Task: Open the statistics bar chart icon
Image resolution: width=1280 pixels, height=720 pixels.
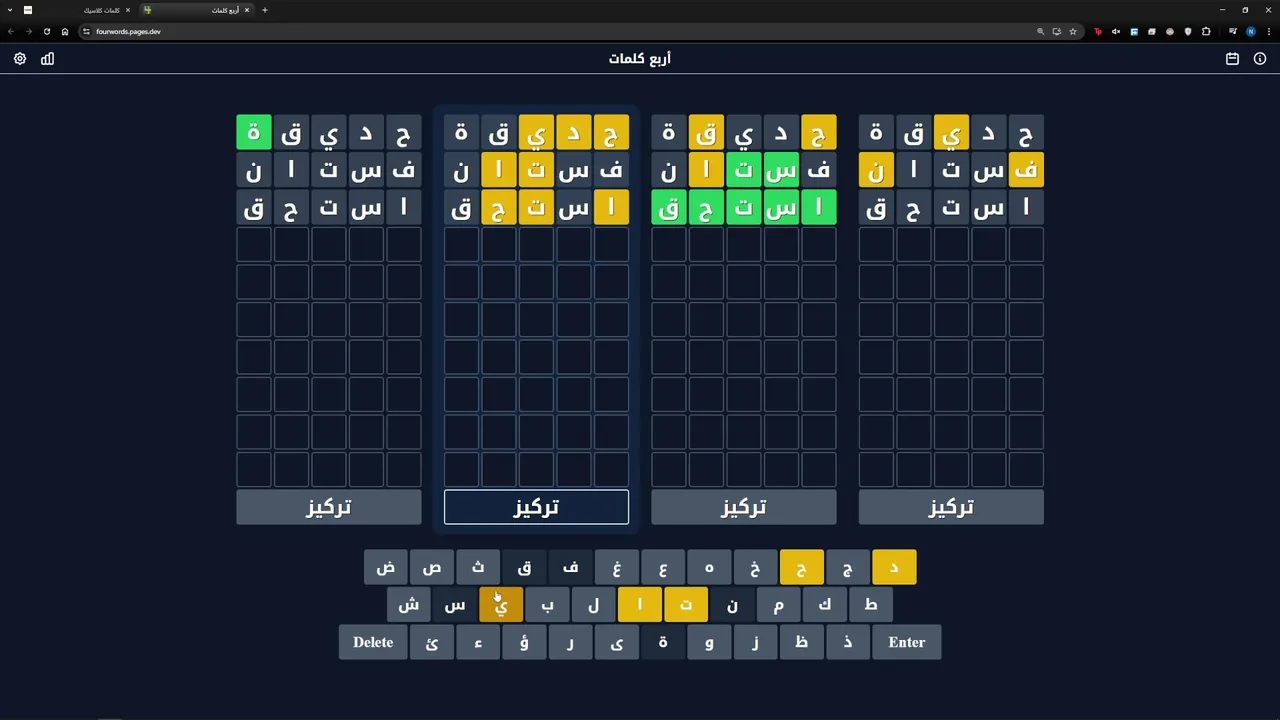Action: (47, 59)
